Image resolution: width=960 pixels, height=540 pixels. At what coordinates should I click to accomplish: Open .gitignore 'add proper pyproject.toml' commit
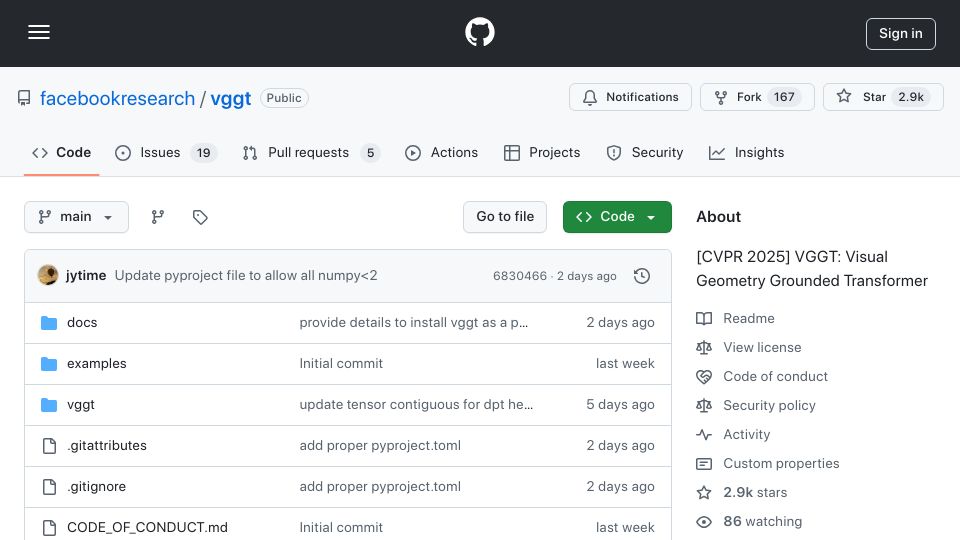(380, 487)
